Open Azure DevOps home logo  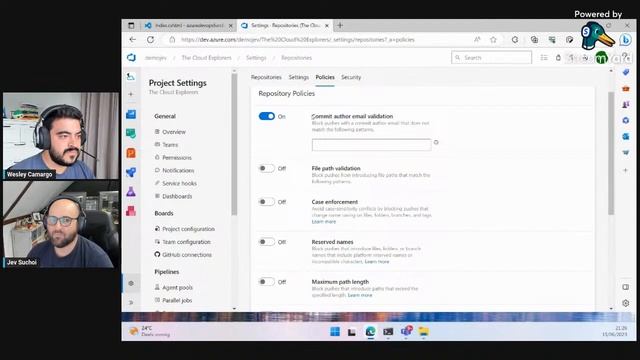pos(131,58)
